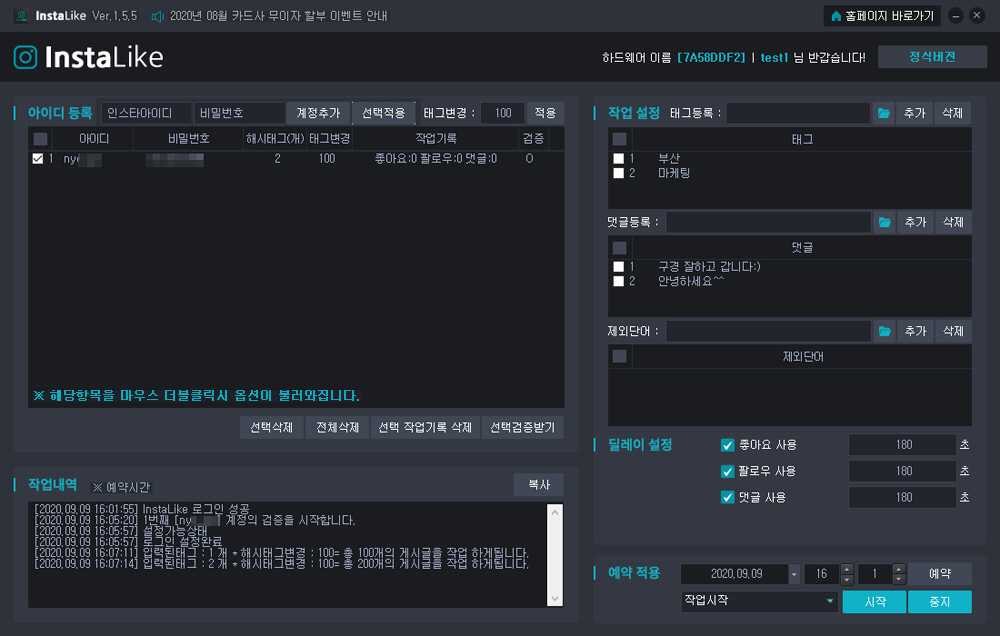Decrease the reservation minute value

coord(899,579)
